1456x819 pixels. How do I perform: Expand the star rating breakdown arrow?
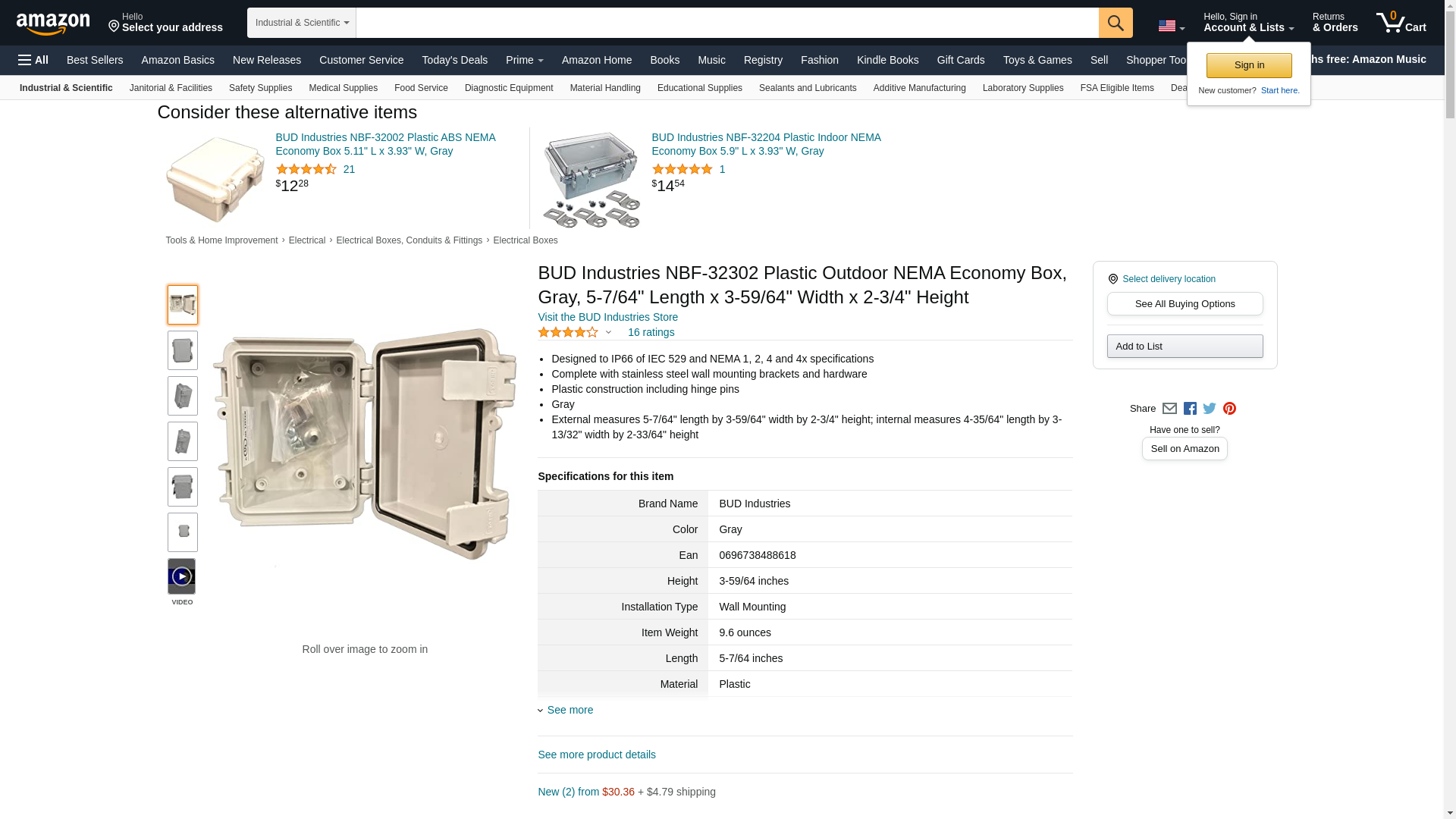click(x=608, y=332)
